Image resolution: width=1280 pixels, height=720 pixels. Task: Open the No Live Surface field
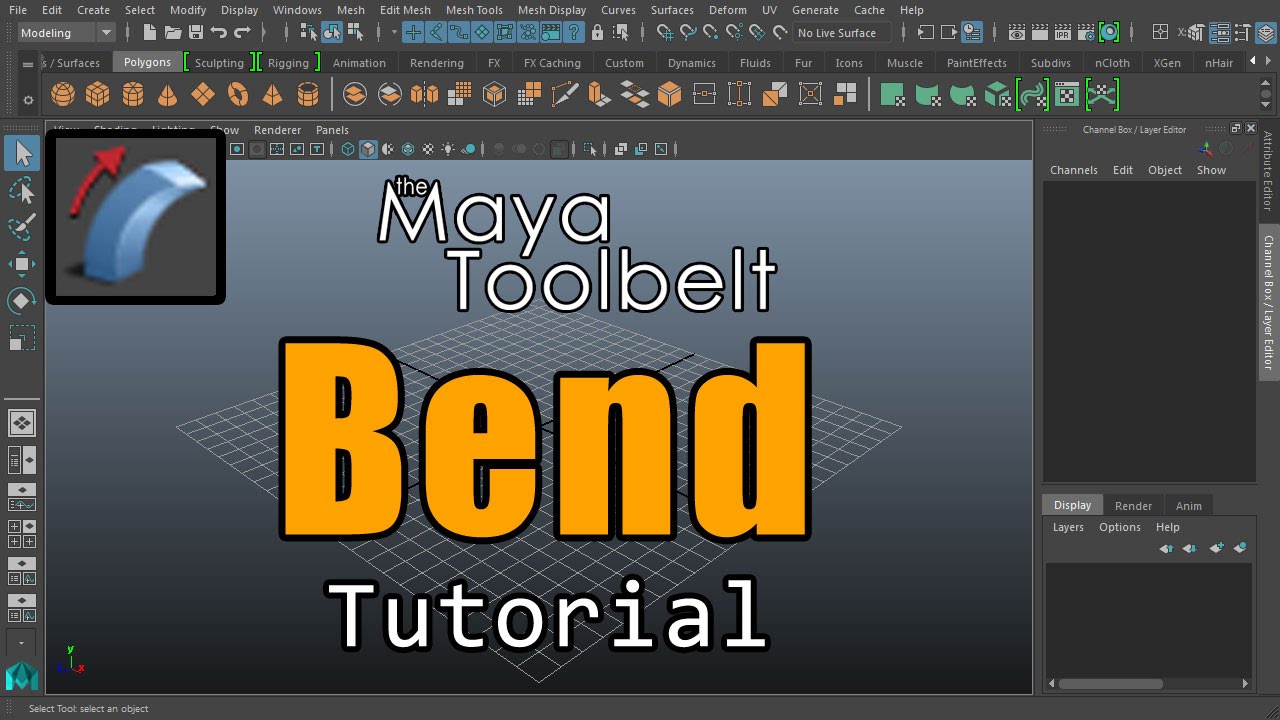pyautogui.click(x=842, y=33)
